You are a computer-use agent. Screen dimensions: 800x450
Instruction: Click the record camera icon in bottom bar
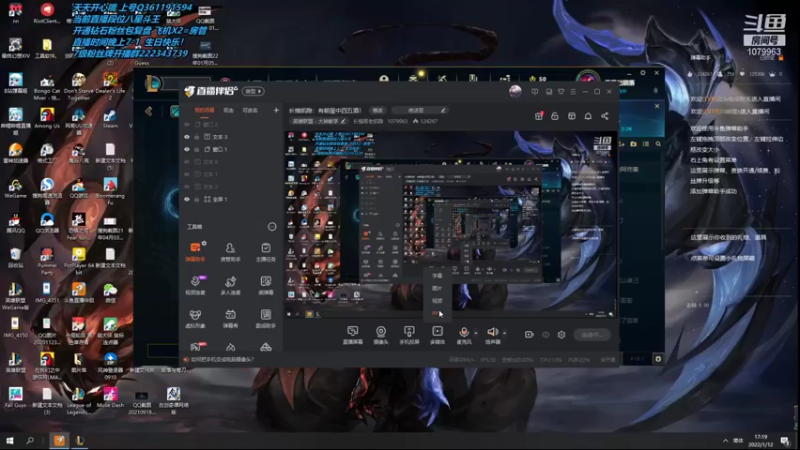click(x=529, y=335)
